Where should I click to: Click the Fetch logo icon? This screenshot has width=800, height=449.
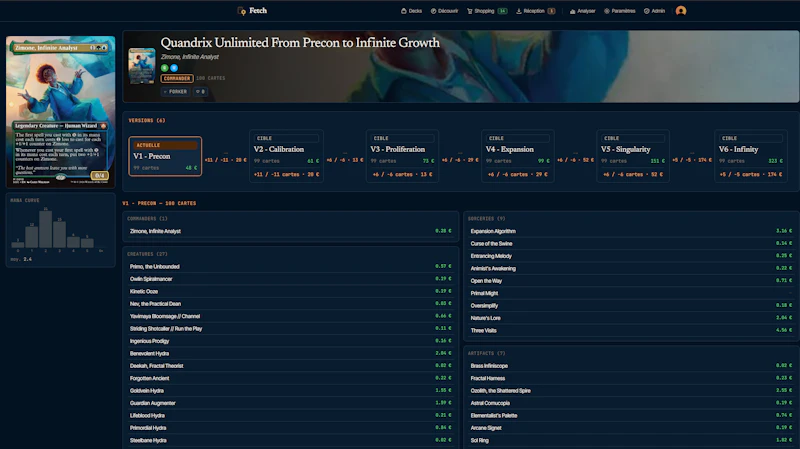coord(242,11)
